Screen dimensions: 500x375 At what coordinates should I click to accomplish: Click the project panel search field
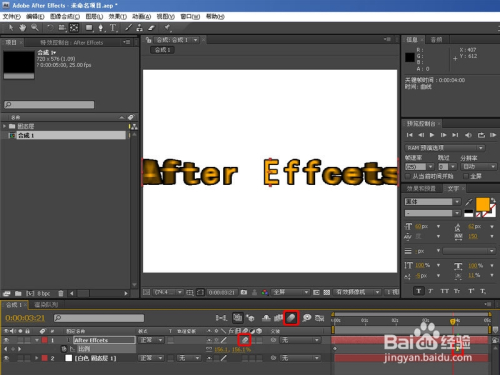coord(49,105)
